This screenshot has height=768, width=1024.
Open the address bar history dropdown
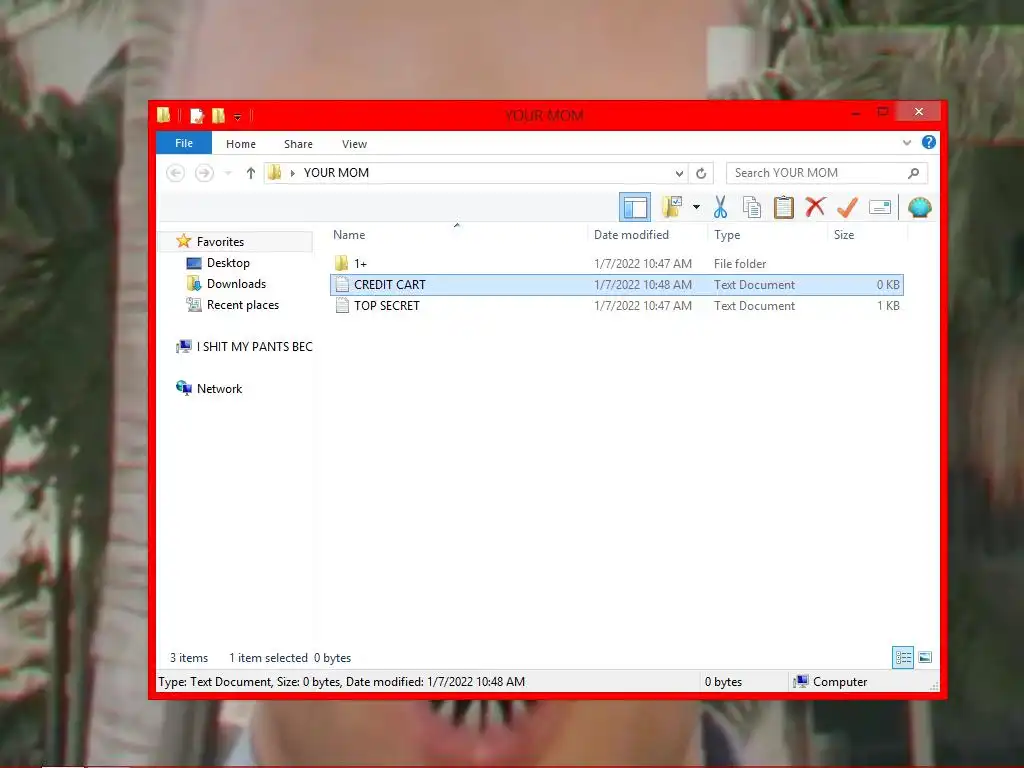pos(679,173)
